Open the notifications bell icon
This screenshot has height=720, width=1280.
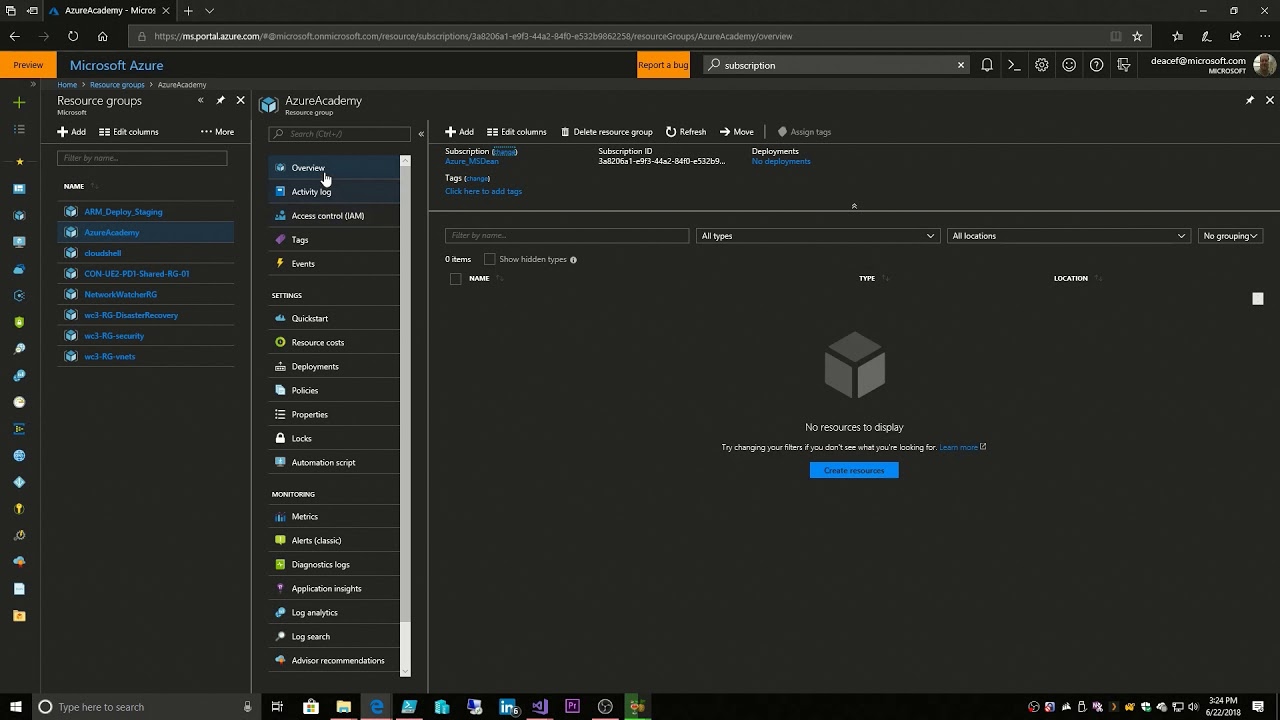[987, 65]
